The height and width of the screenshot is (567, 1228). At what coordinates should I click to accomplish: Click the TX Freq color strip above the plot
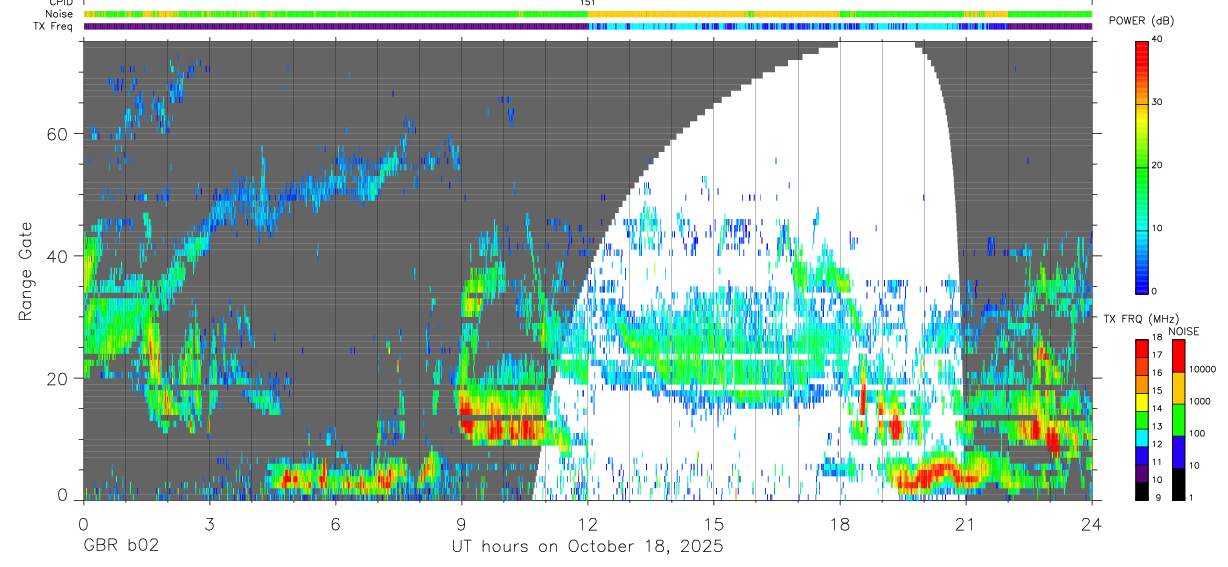588,26
